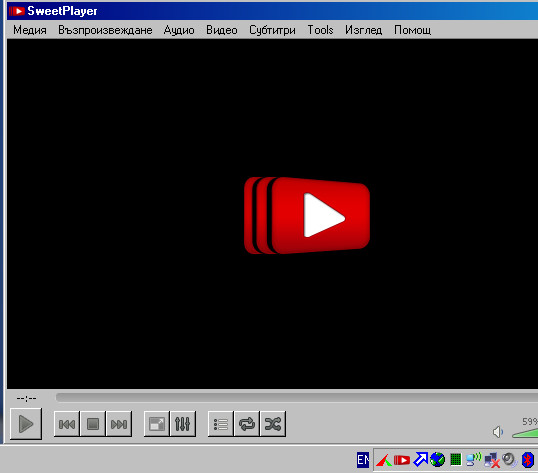Image resolution: width=538 pixels, height=473 pixels.
Task: Adjust the green volume slider
Action: coord(525,433)
